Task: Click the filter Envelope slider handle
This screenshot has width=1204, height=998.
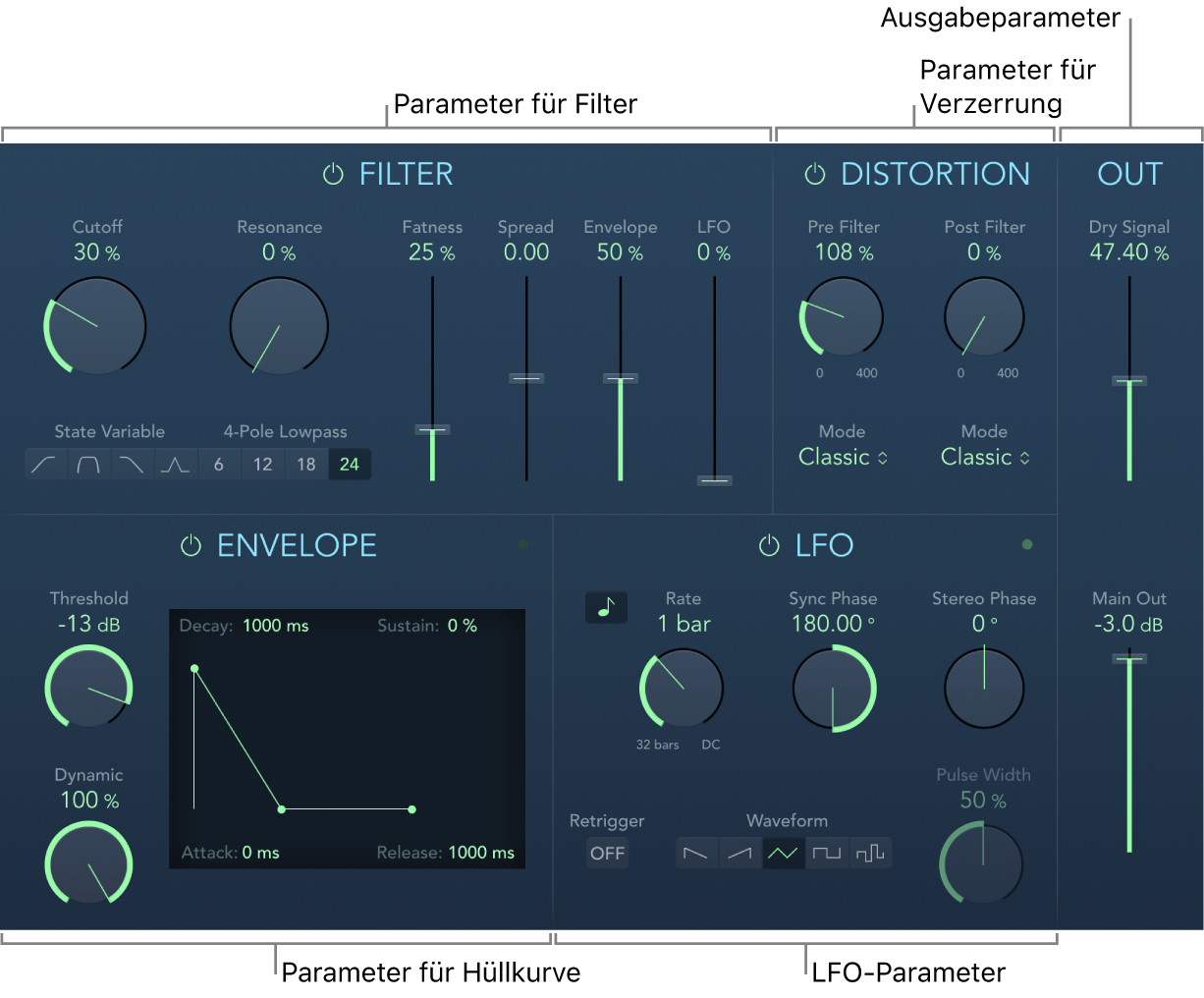Action: [620, 378]
